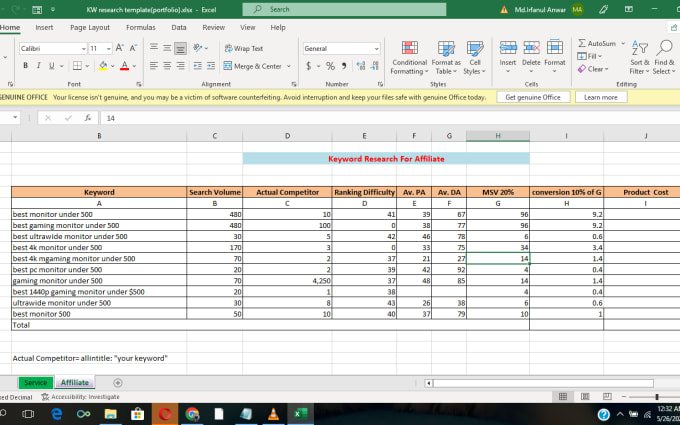
Task: Click Insert Function fx icon
Action: click(x=88, y=118)
